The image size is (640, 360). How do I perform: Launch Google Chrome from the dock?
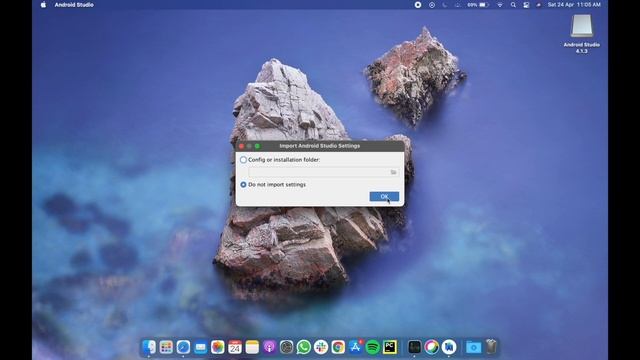338,347
